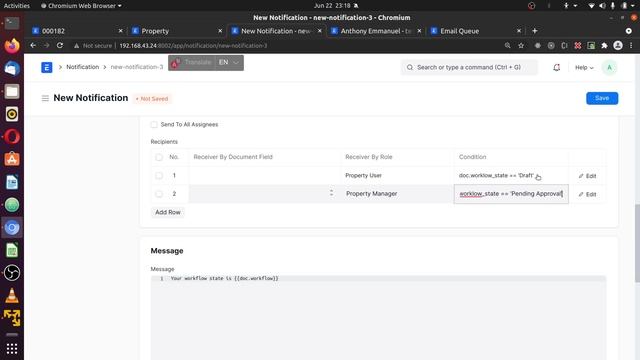640x360 pixels.
Task: Open the Chromium profile avatar
Action: click(618, 46)
